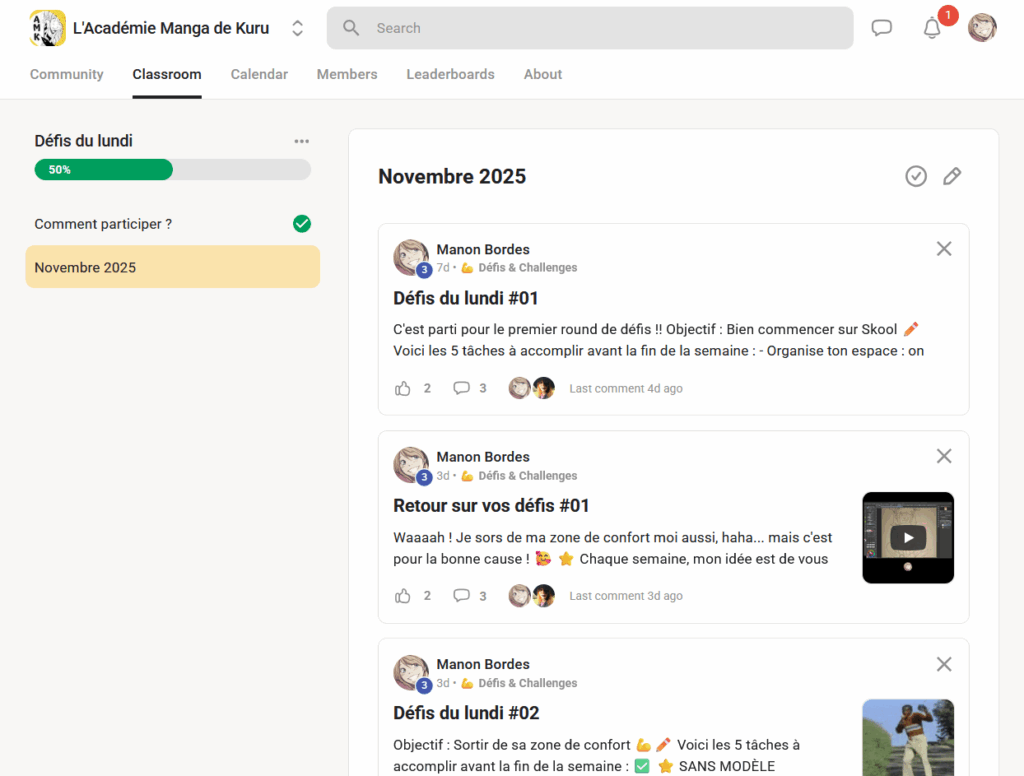Play the video on Retour sur vos défis #01
Screen dimensions: 1024x776
[x=908, y=538]
